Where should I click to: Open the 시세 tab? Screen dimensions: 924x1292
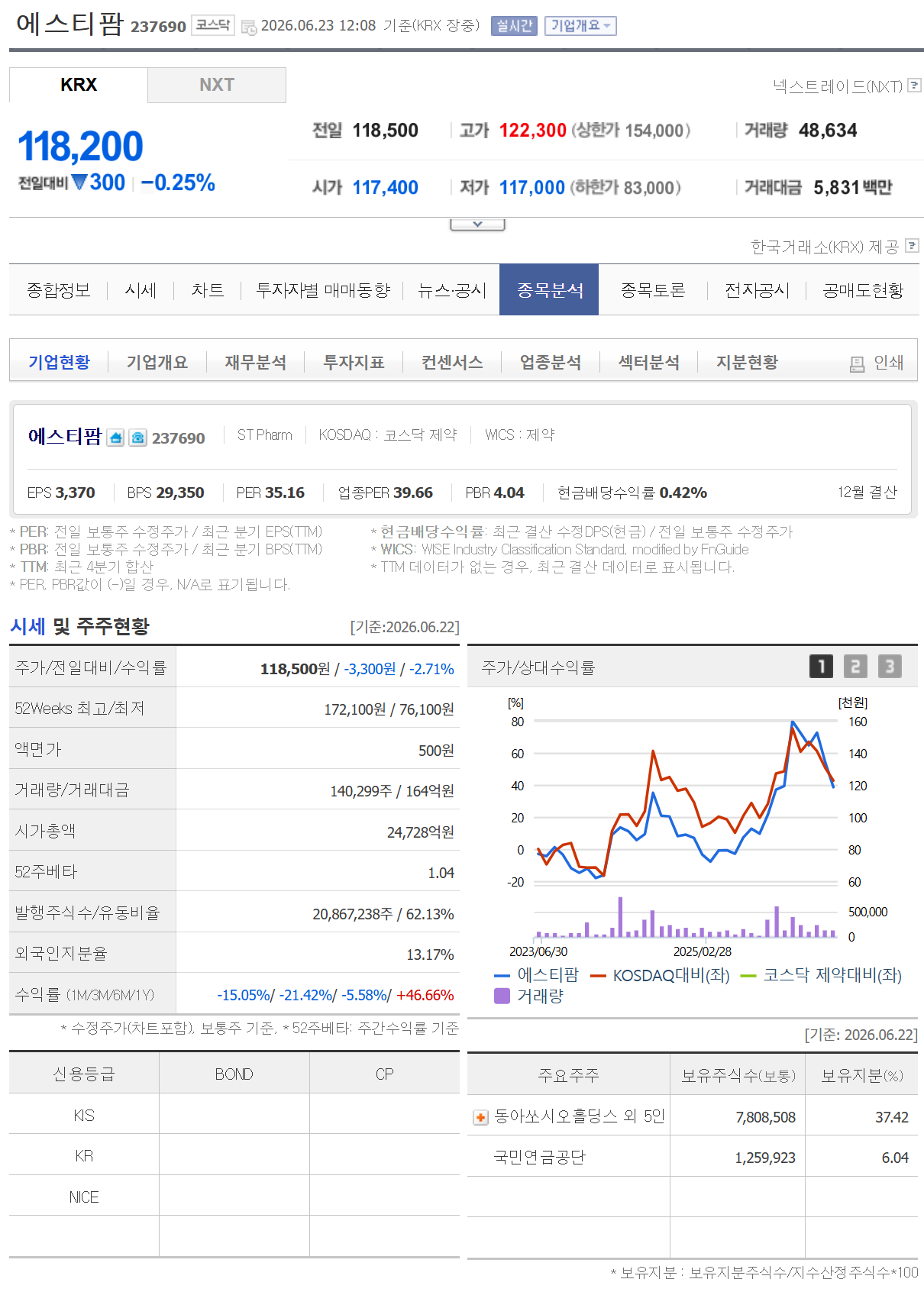[x=141, y=290]
